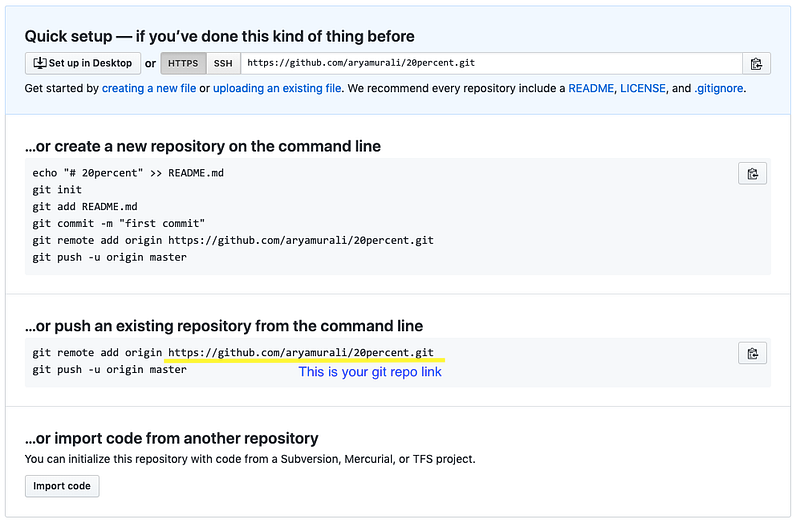
Task: Open the README link
Action: (590, 88)
